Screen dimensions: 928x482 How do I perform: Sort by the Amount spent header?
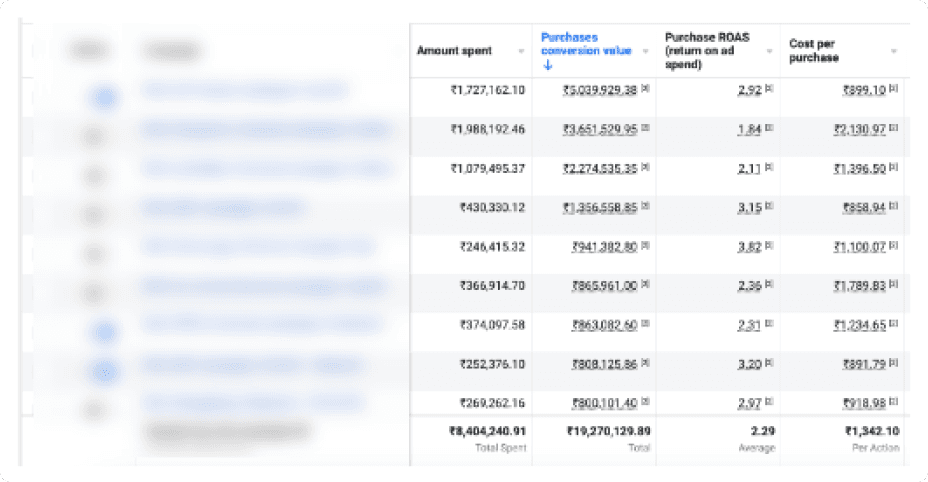coord(454,51)
